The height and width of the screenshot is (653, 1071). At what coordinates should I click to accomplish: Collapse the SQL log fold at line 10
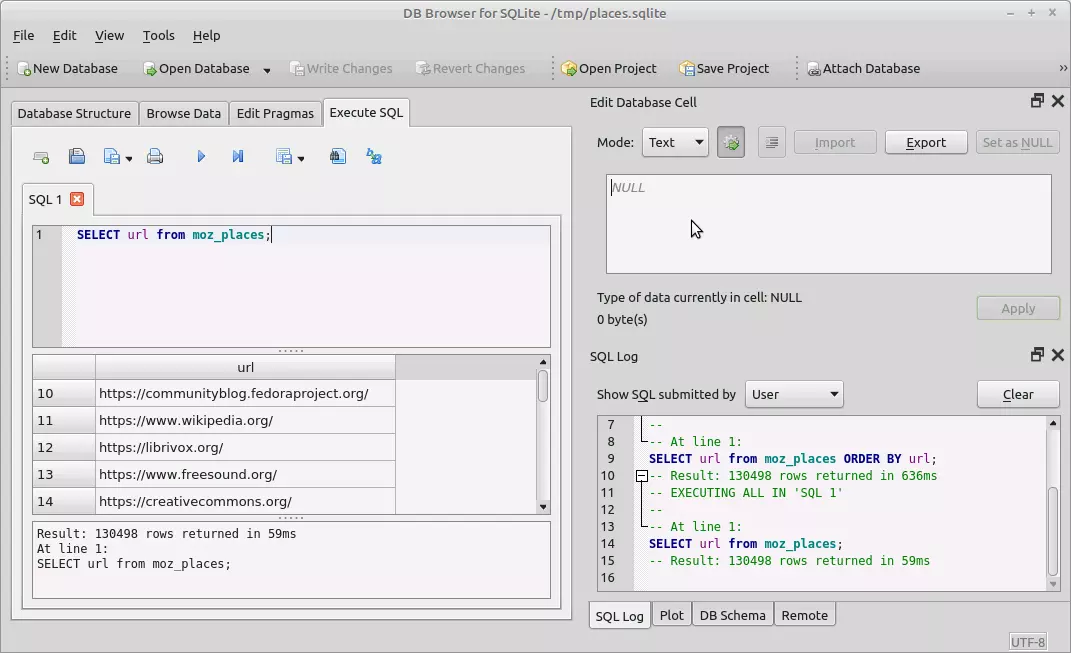tap(641, 477)
